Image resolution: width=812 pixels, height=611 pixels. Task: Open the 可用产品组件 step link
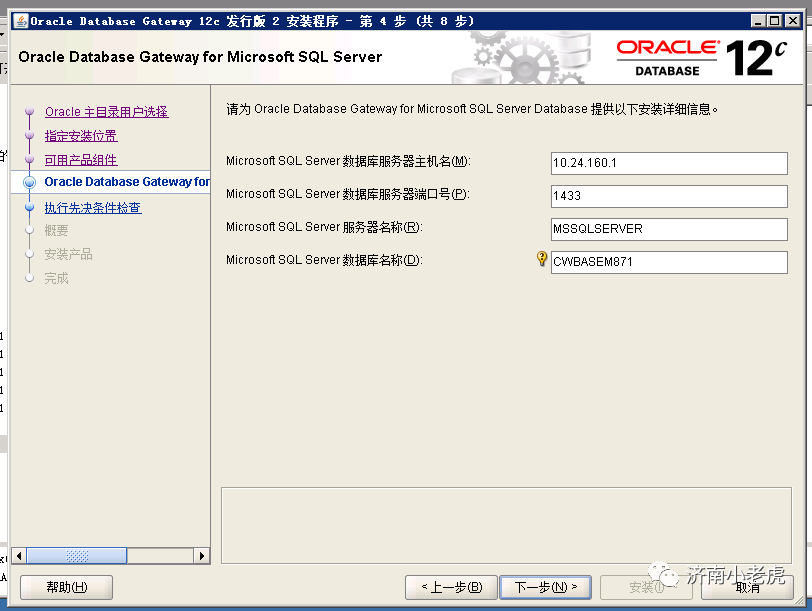(x=81, y=160)
